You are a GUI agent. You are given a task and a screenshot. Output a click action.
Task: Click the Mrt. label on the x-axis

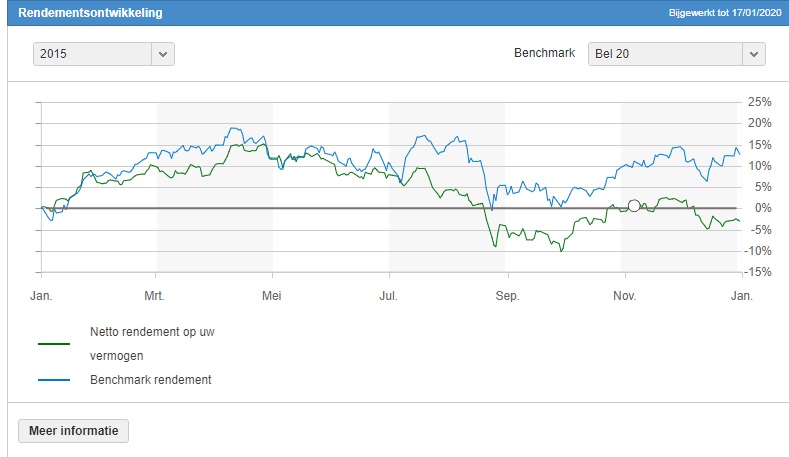[x=155, y=296]
